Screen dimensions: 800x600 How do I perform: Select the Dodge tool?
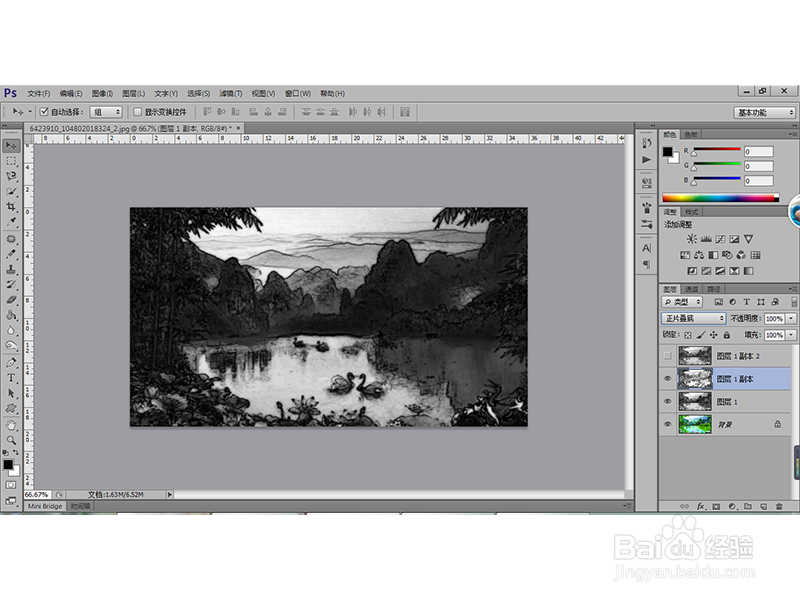(11, 346)
